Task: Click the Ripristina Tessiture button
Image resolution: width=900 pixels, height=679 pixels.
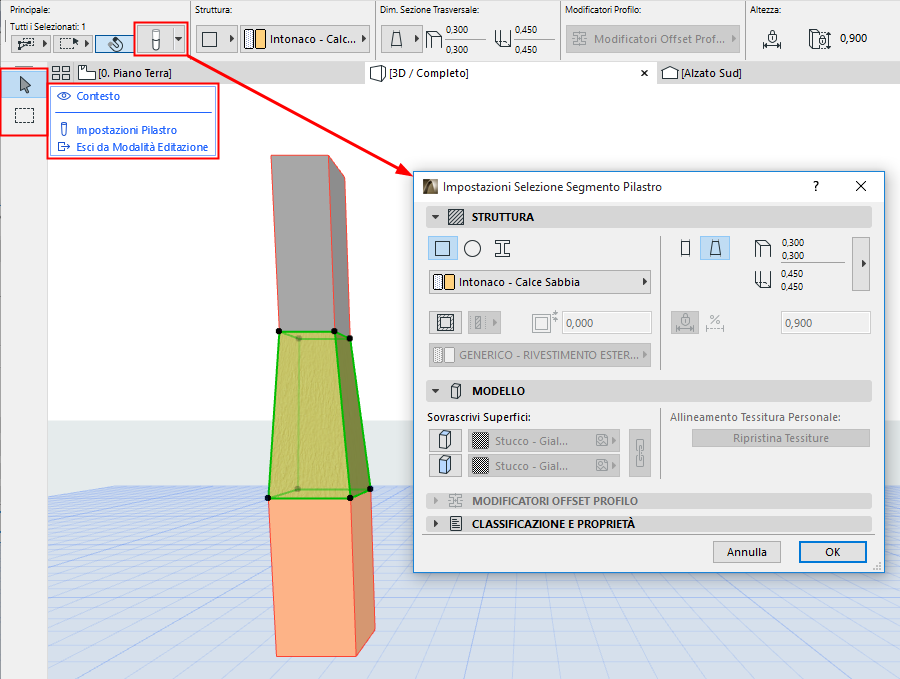Action: pyautogui.click(x=781, y=438)
